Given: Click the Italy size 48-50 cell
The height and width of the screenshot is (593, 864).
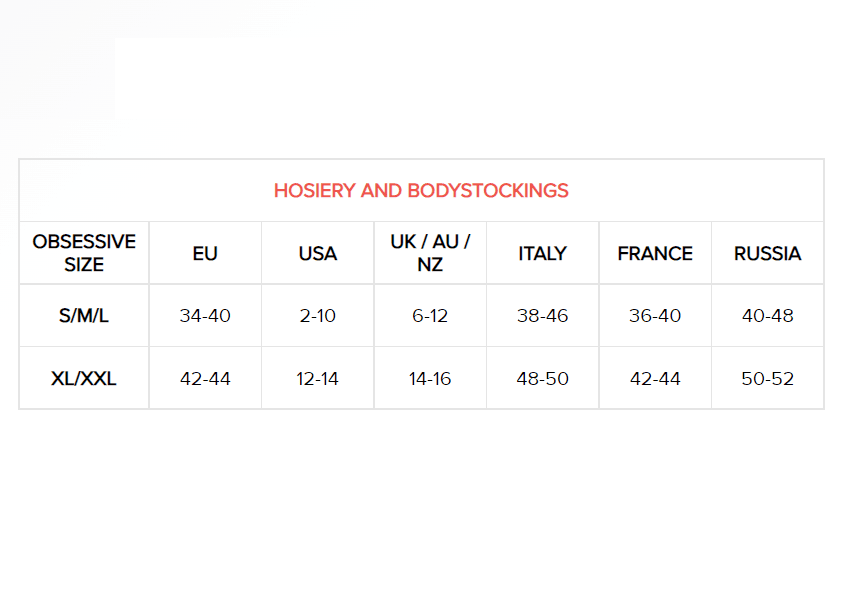Looking at the screenshot, I should [x=542, y=379].
